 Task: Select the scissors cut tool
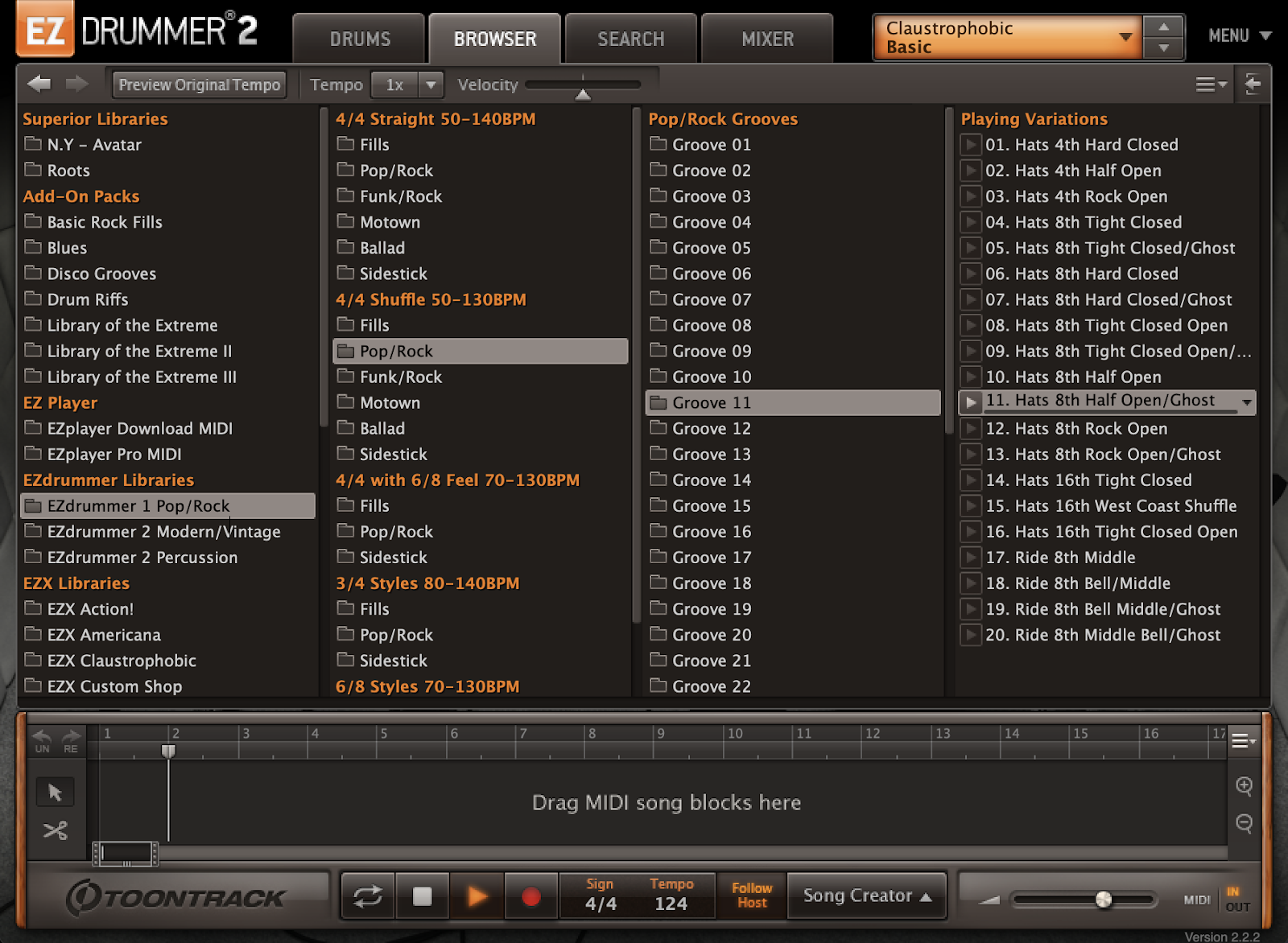55,830
